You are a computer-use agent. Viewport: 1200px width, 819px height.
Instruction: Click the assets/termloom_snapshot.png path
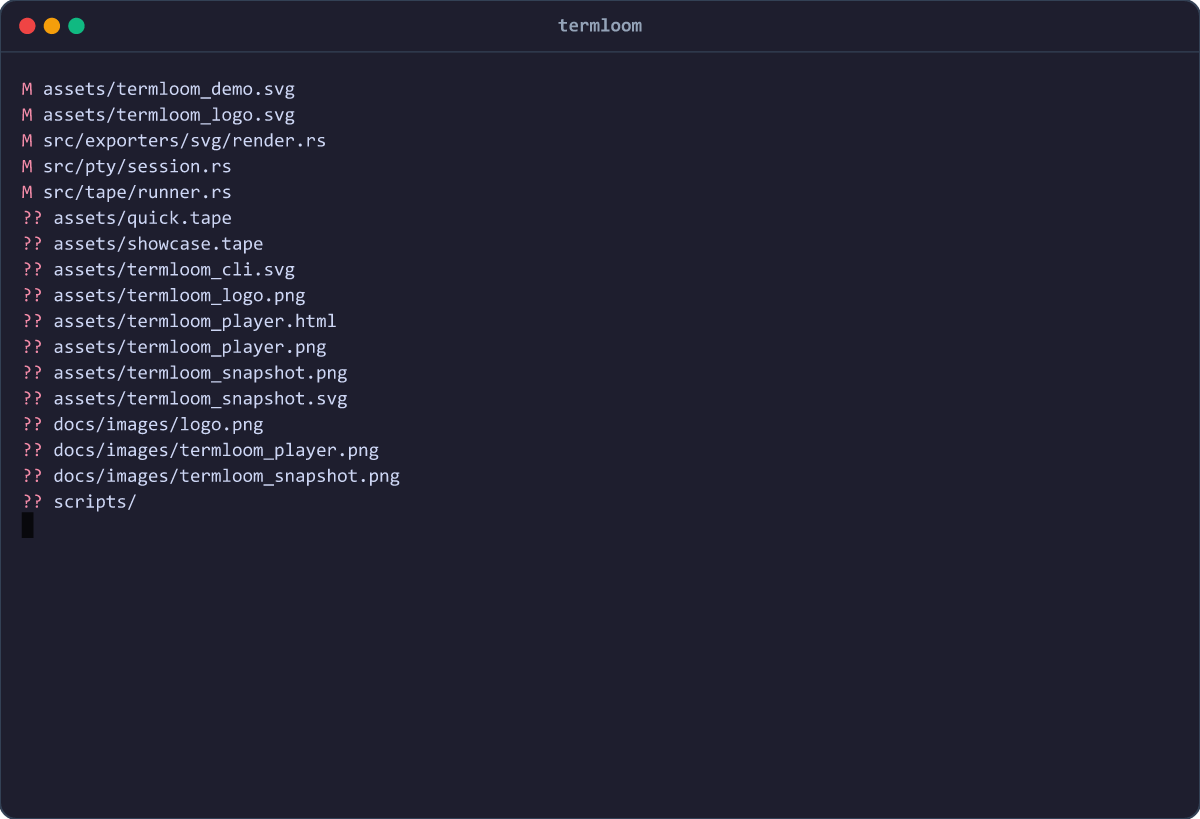pos(200,374)
